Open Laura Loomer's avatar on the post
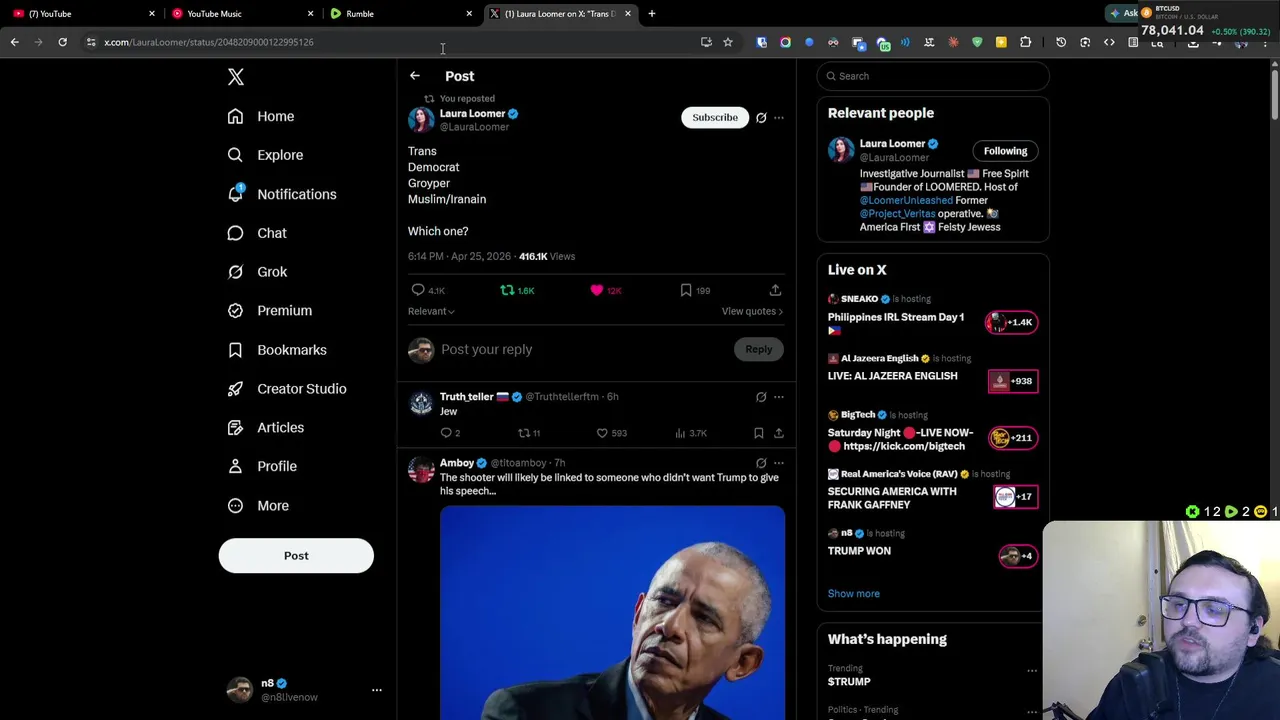This screenshot has height=720, width=1280. pyautogui.click(x=421, y=119)
